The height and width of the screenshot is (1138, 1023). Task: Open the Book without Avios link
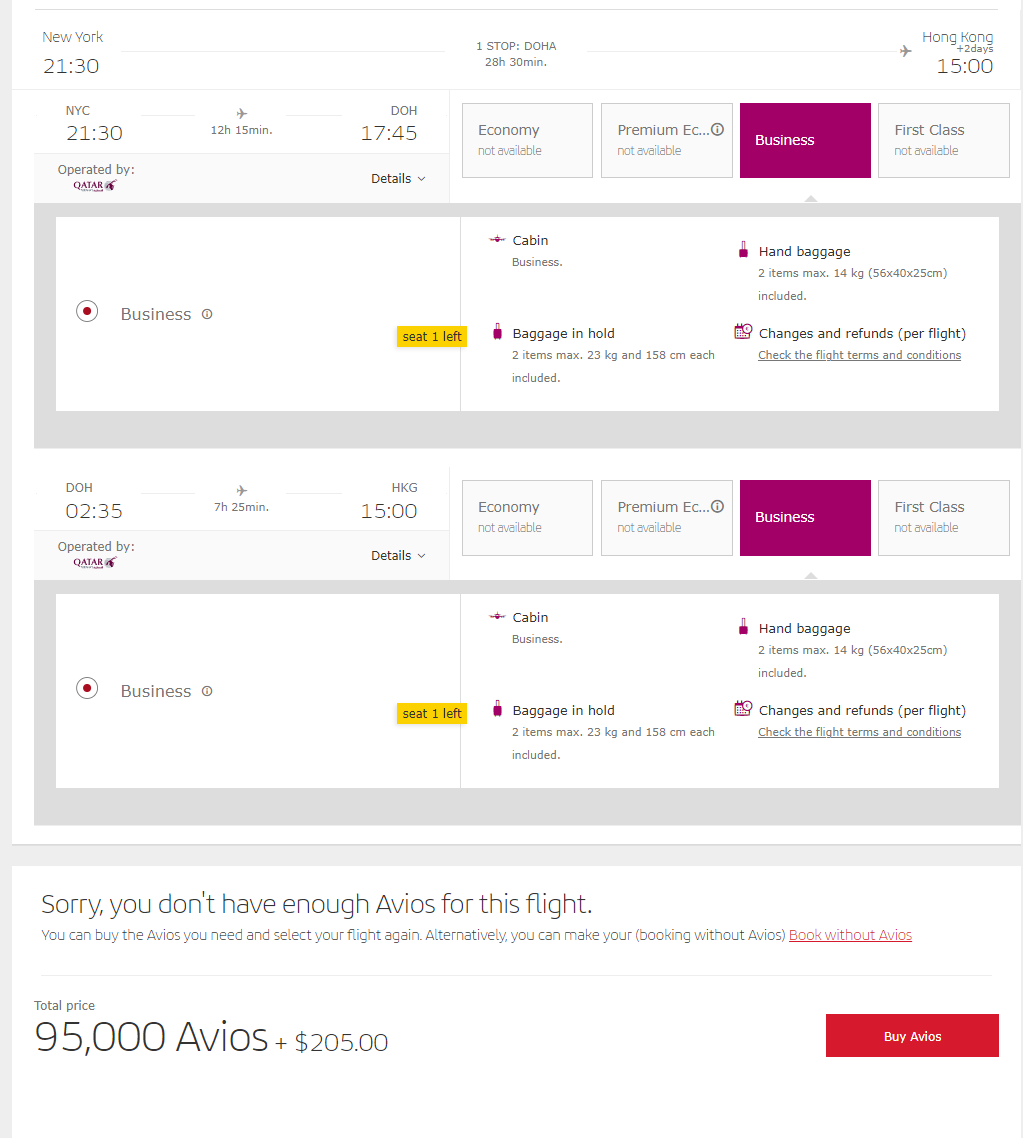click(850, 935)
